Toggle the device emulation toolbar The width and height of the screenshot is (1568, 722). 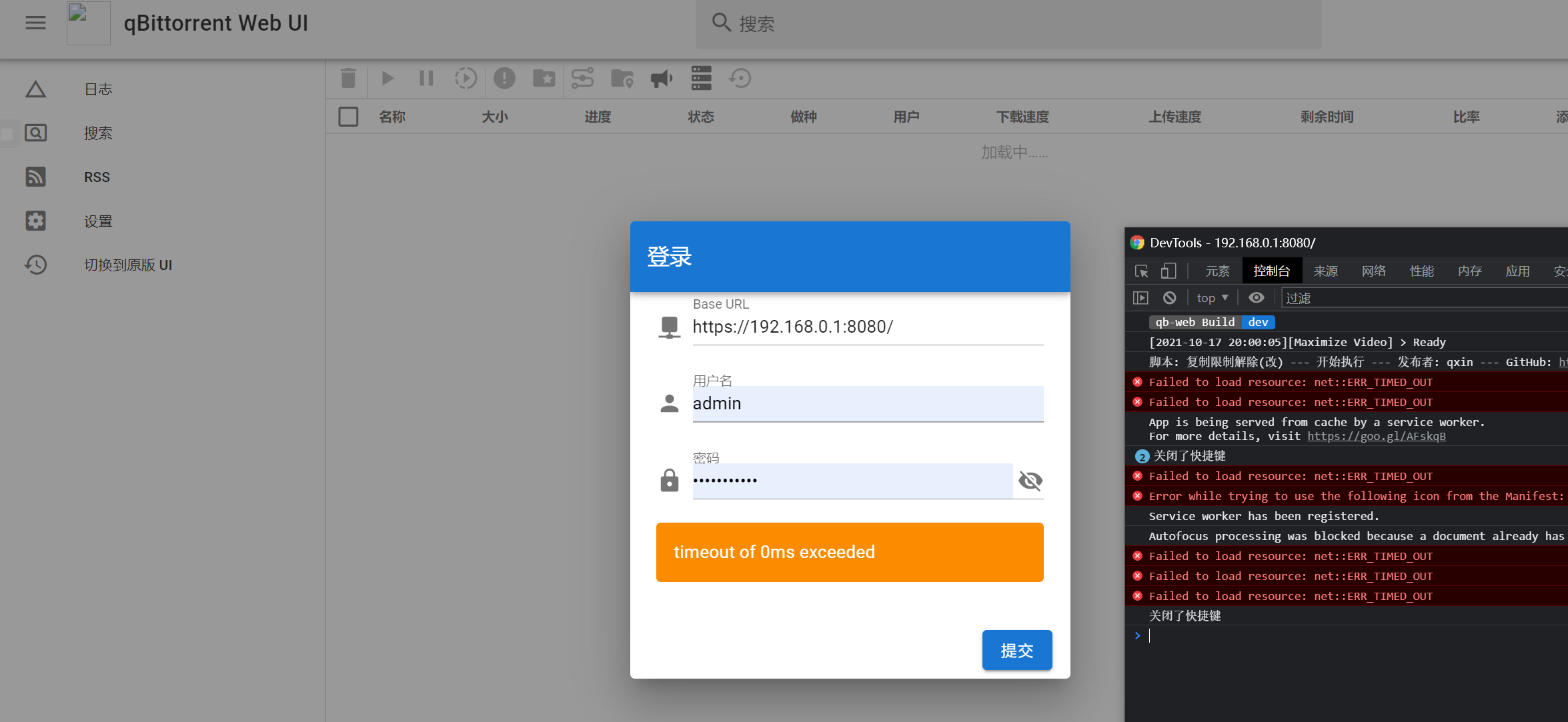(1168, 270)
